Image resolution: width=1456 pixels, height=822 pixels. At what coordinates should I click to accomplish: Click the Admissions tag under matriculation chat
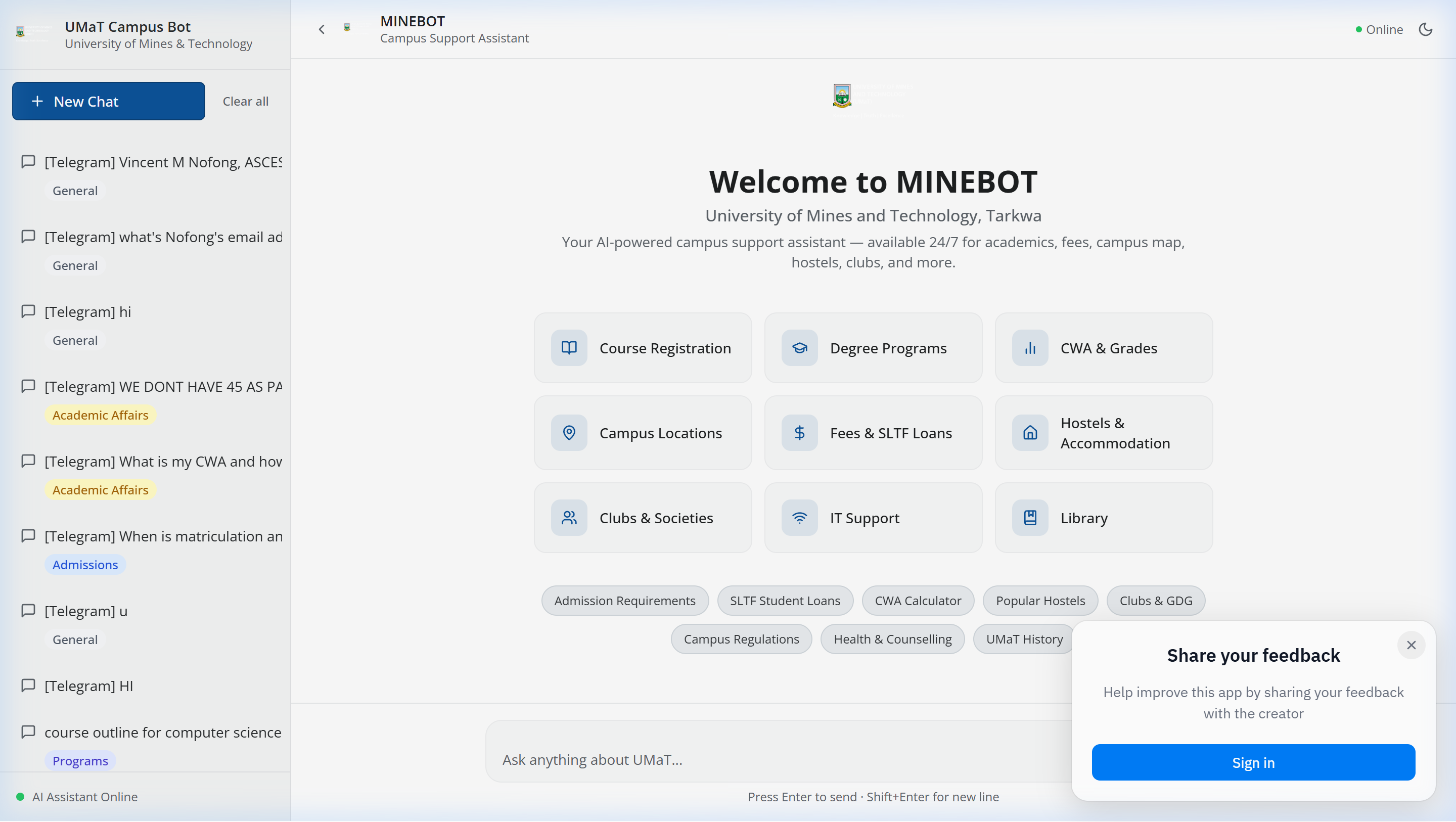(x=85, y=564)
